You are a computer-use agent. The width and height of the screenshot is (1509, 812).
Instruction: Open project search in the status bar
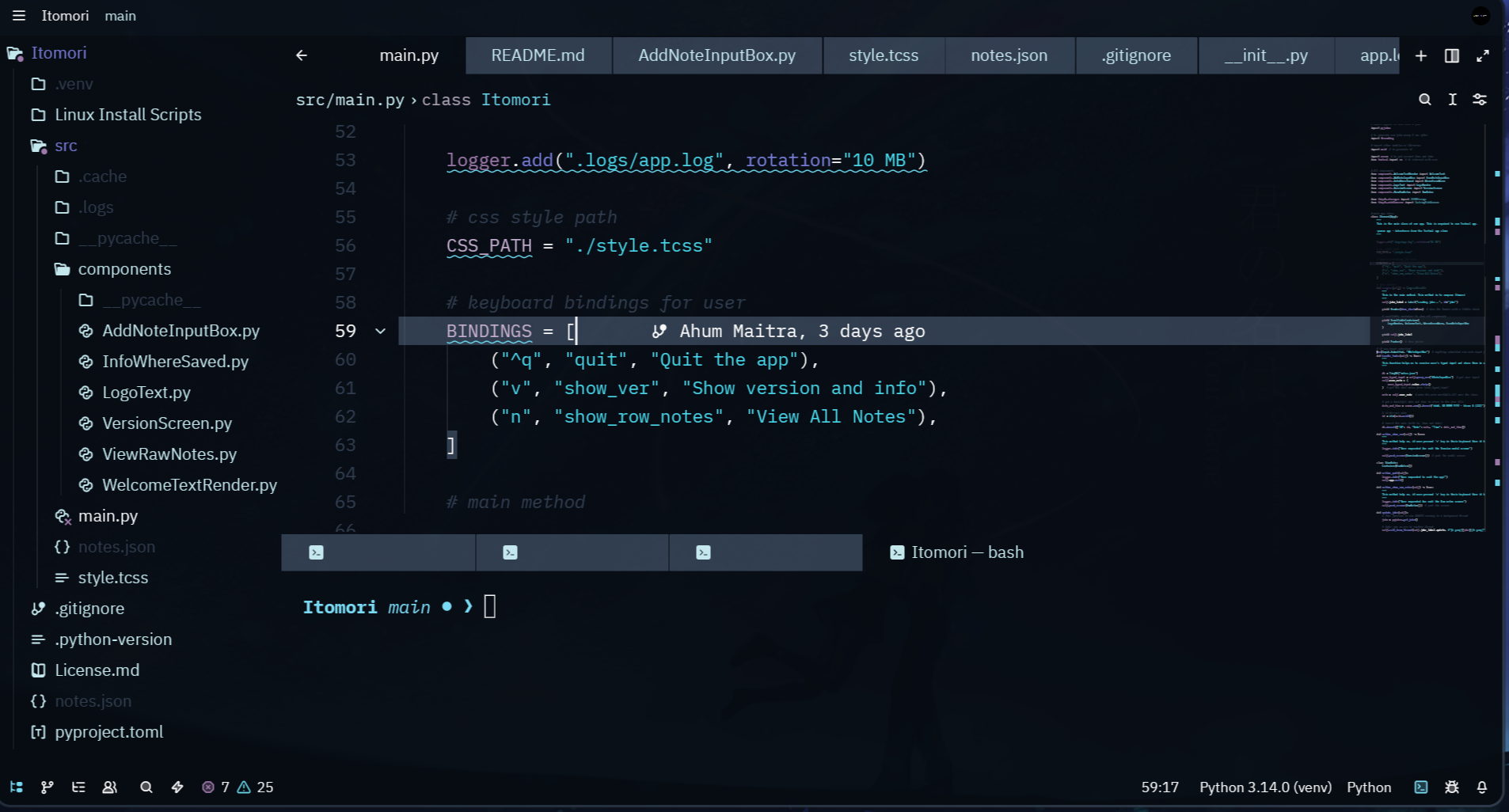coord(146,787)
